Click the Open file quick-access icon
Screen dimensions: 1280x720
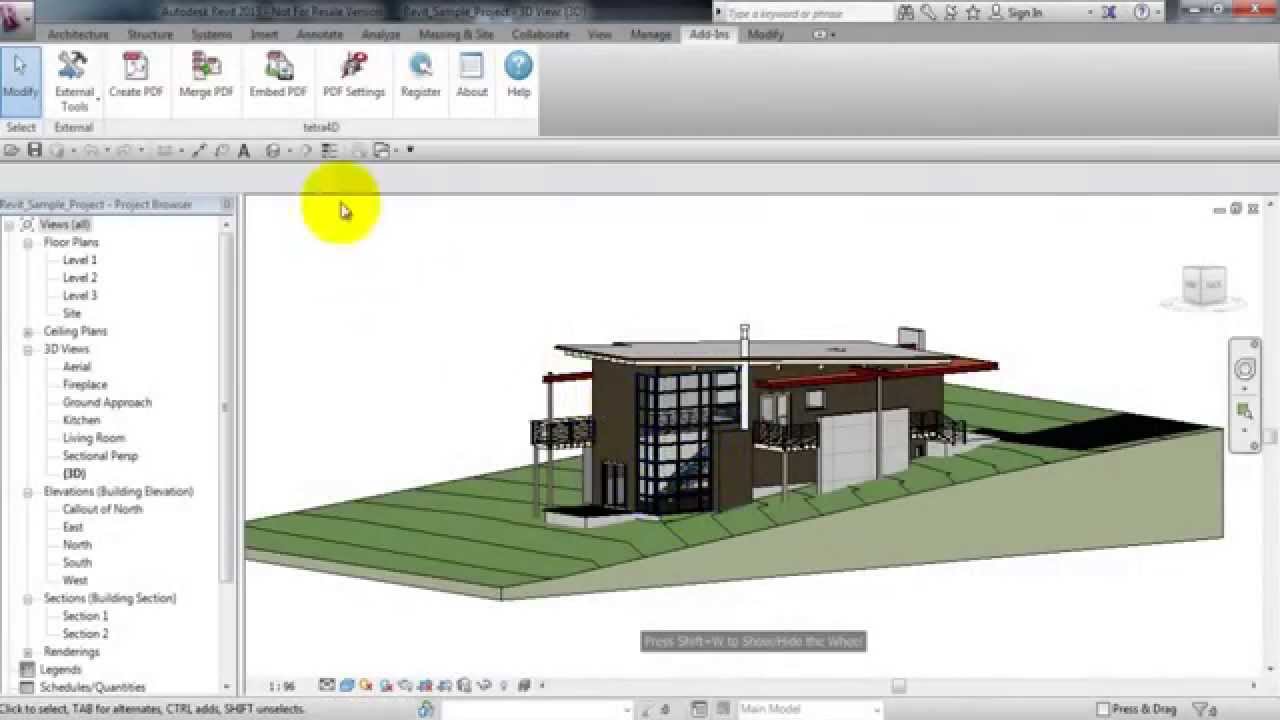[12, 150]
